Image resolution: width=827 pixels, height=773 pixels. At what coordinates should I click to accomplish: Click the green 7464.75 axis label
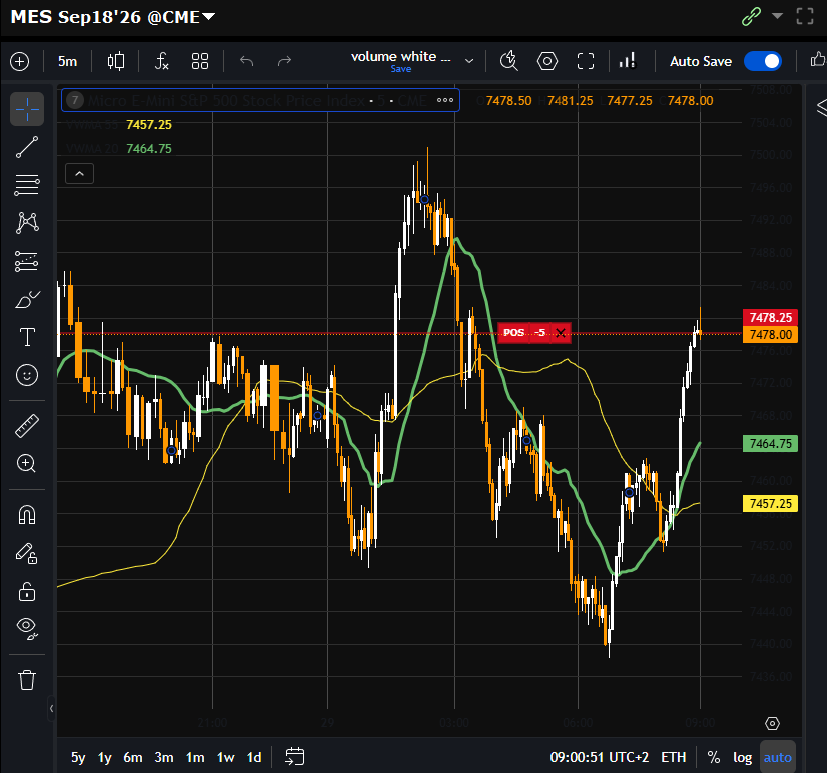[770, 443]
